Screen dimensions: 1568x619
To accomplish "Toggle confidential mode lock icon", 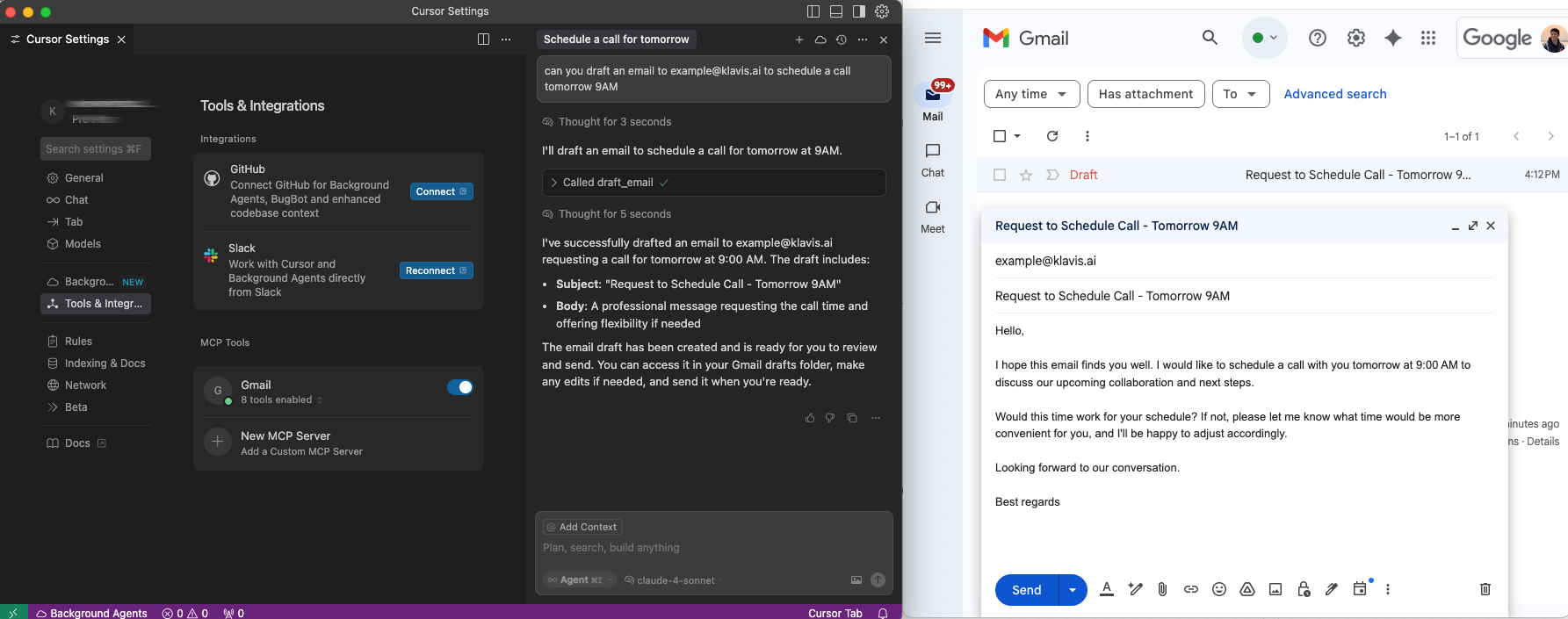I will (x=1304, y=589).
